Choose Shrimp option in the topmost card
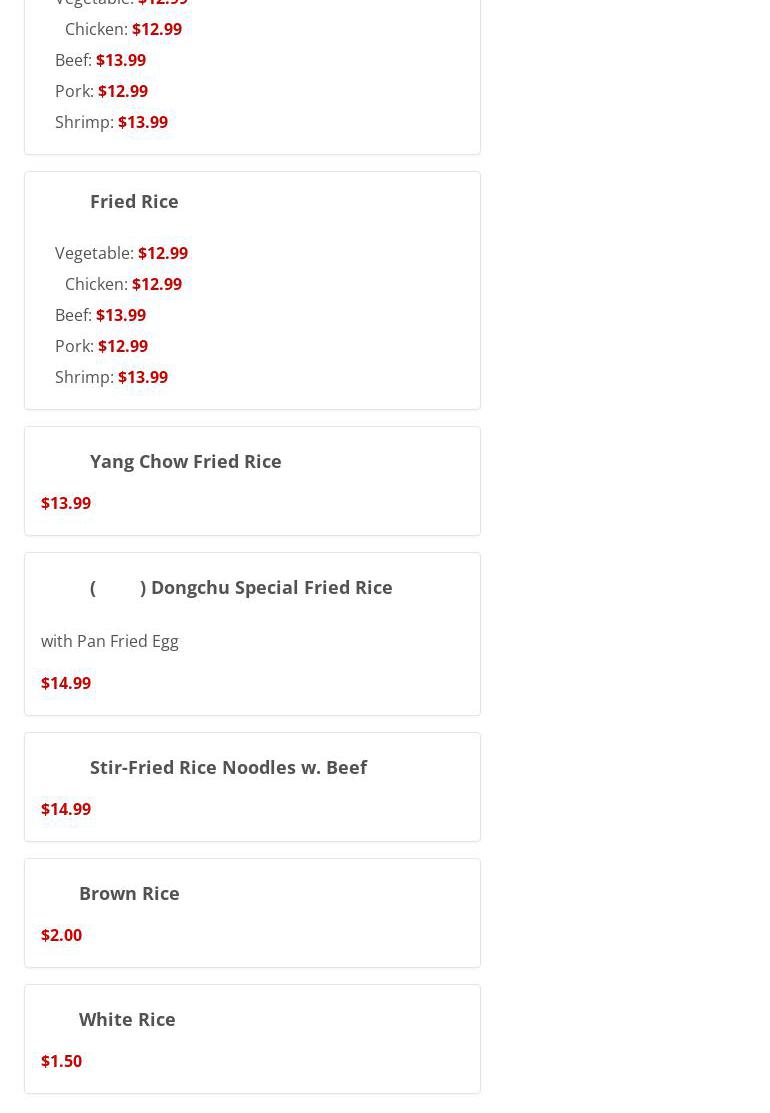 point(111,122)
